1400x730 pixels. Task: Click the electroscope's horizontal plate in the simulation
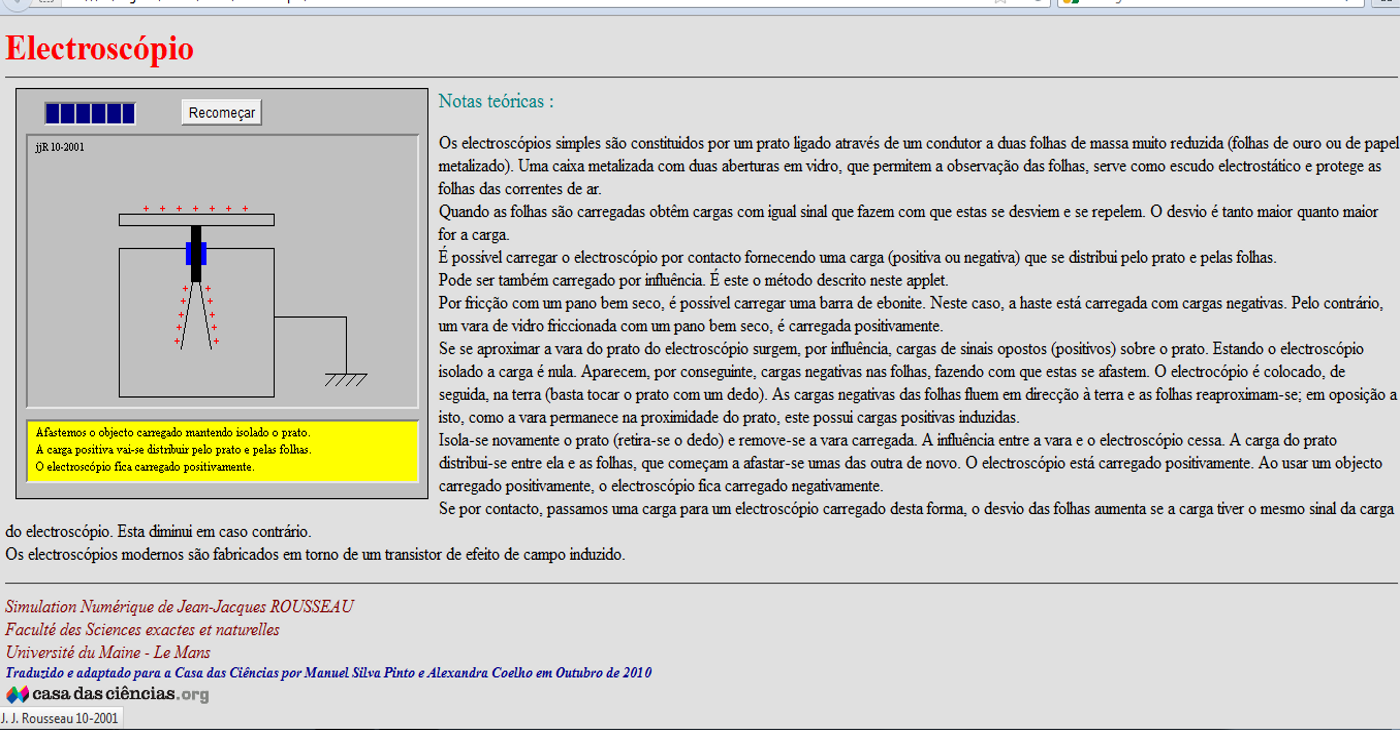196,220
